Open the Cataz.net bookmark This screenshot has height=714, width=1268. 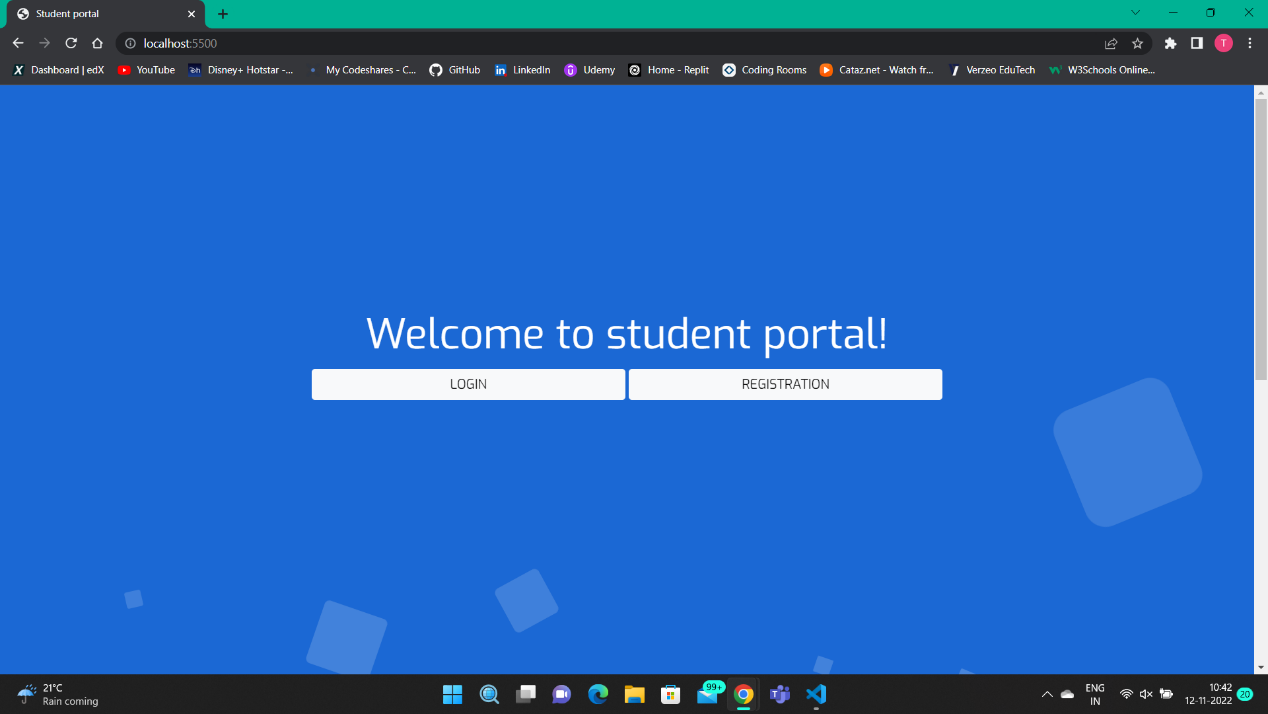(877, 70)
